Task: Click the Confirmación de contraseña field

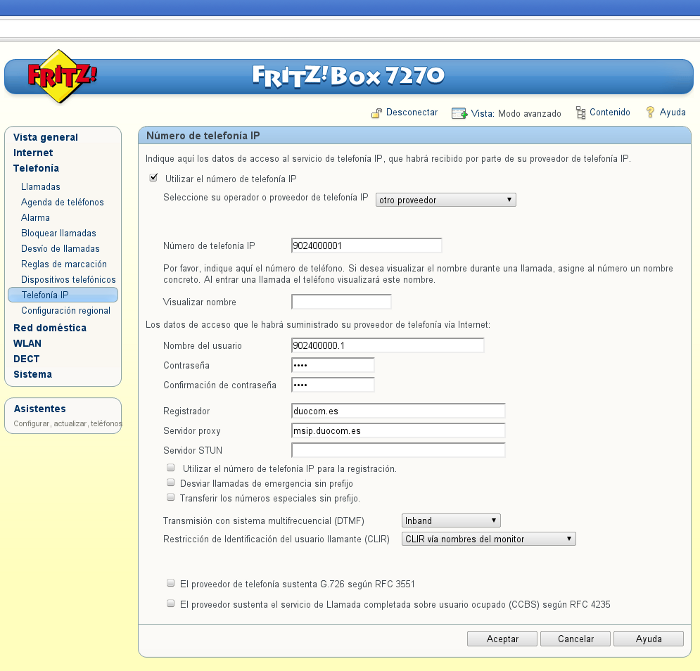Action: 333,385
